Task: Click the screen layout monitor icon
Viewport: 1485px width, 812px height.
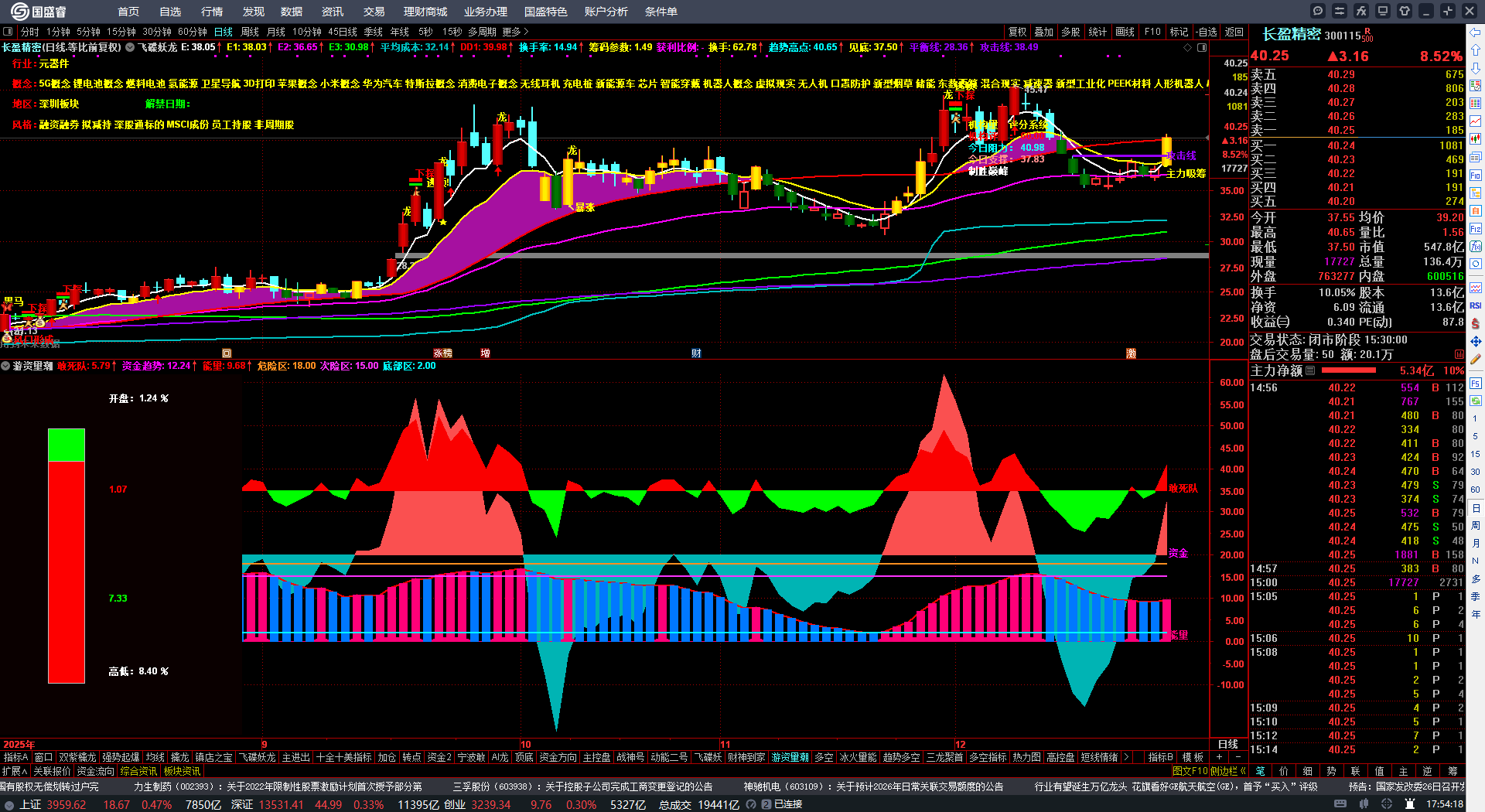Action: (x=1383, y=11)
